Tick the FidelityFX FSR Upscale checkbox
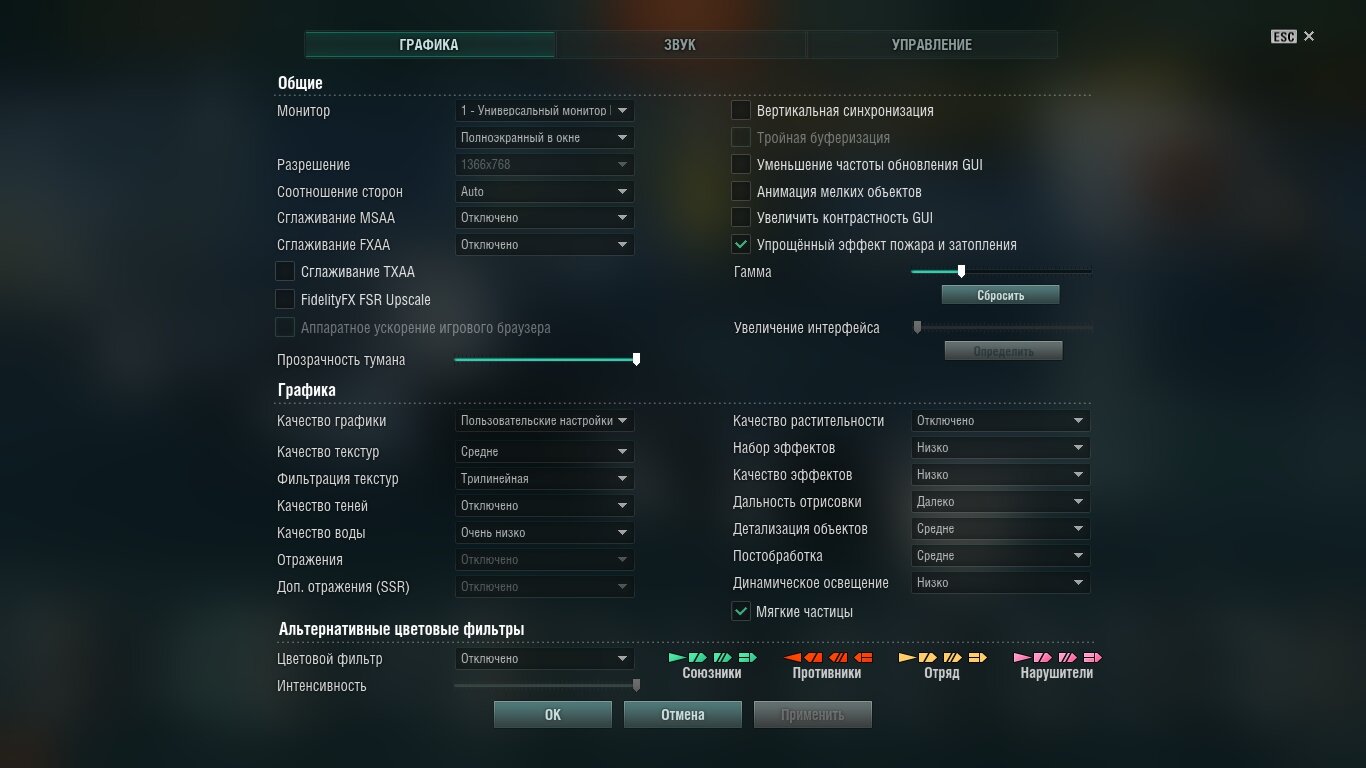The width and height of the screenshot is (1366, 768). pyautogui.click(x=285, y=299)
